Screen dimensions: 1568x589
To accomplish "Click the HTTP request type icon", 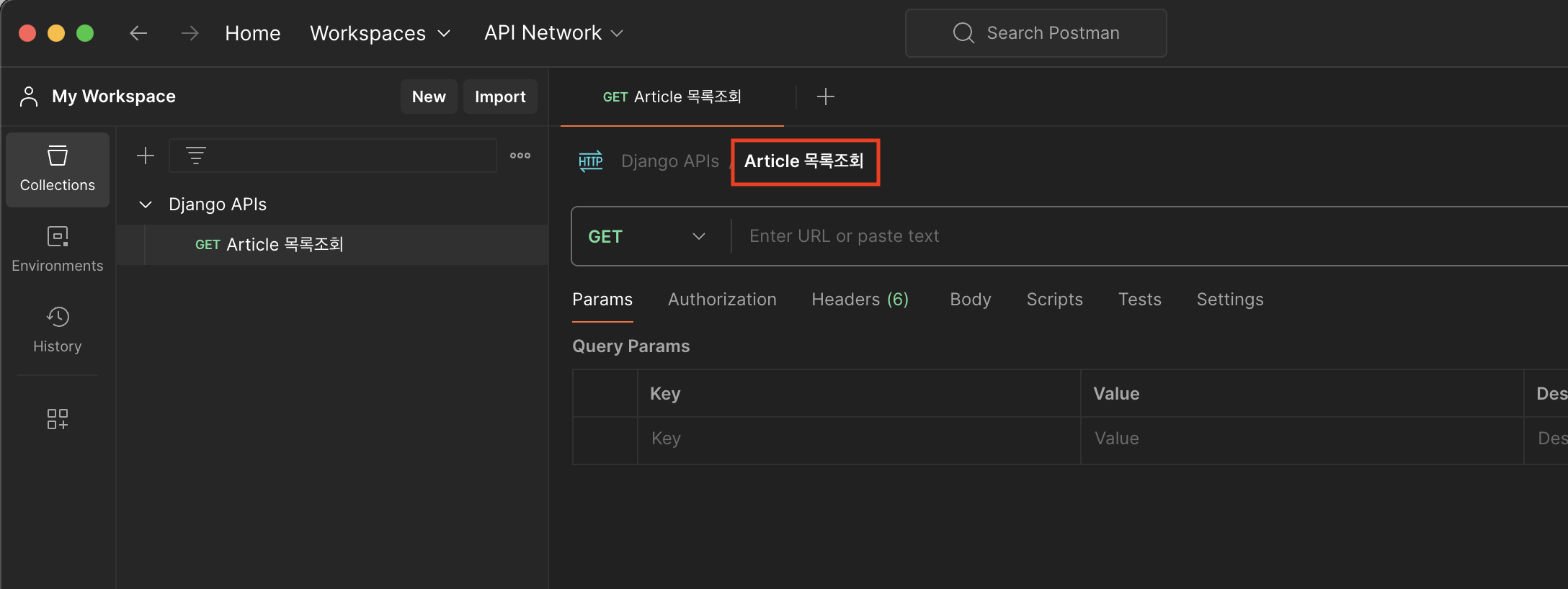I will [x=591, y=161].
